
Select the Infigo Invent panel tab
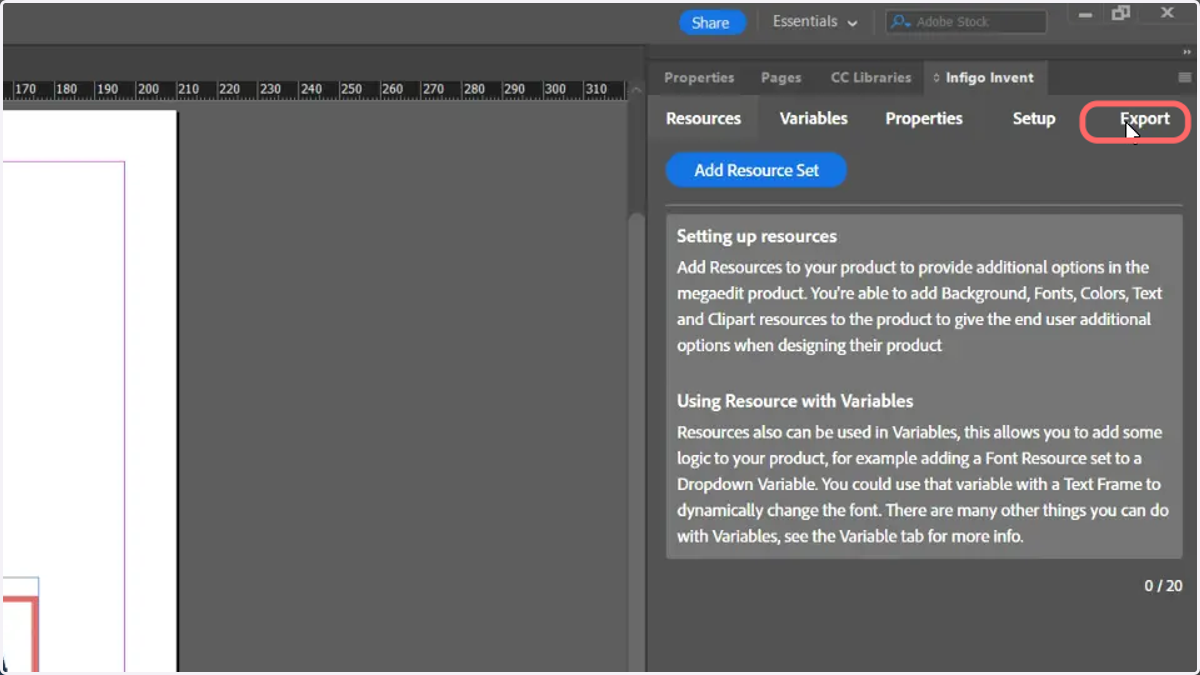pyautogui.click(x=984, y=77)
